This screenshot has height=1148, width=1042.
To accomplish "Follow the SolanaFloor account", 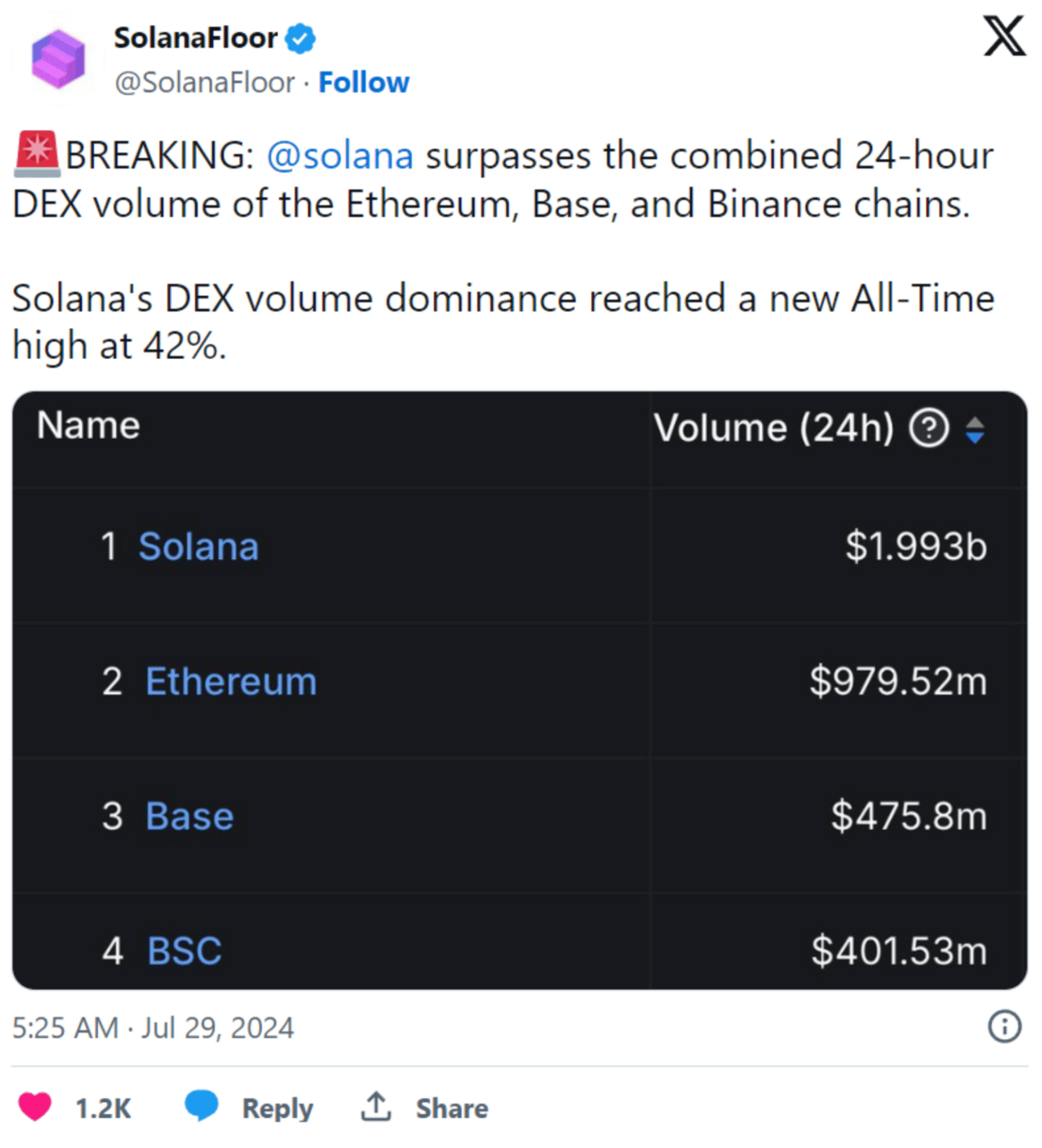I will click(x=364, y=82).
